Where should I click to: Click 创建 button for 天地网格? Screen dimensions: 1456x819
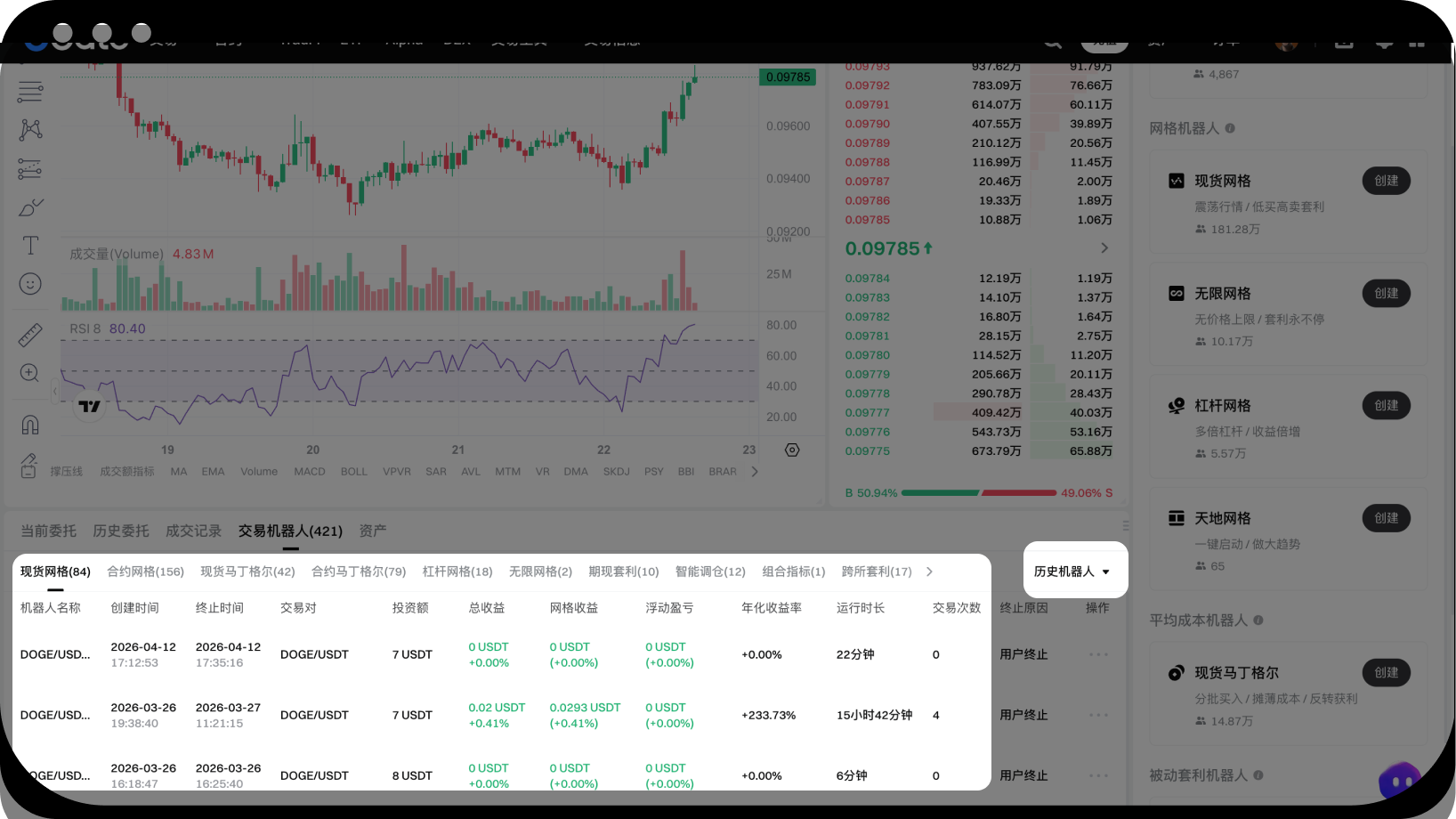tap(1386, 518)
